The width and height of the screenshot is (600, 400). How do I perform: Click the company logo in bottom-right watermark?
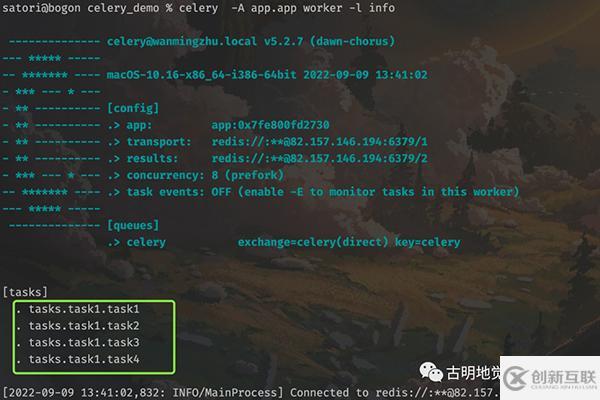click(550, 378)
